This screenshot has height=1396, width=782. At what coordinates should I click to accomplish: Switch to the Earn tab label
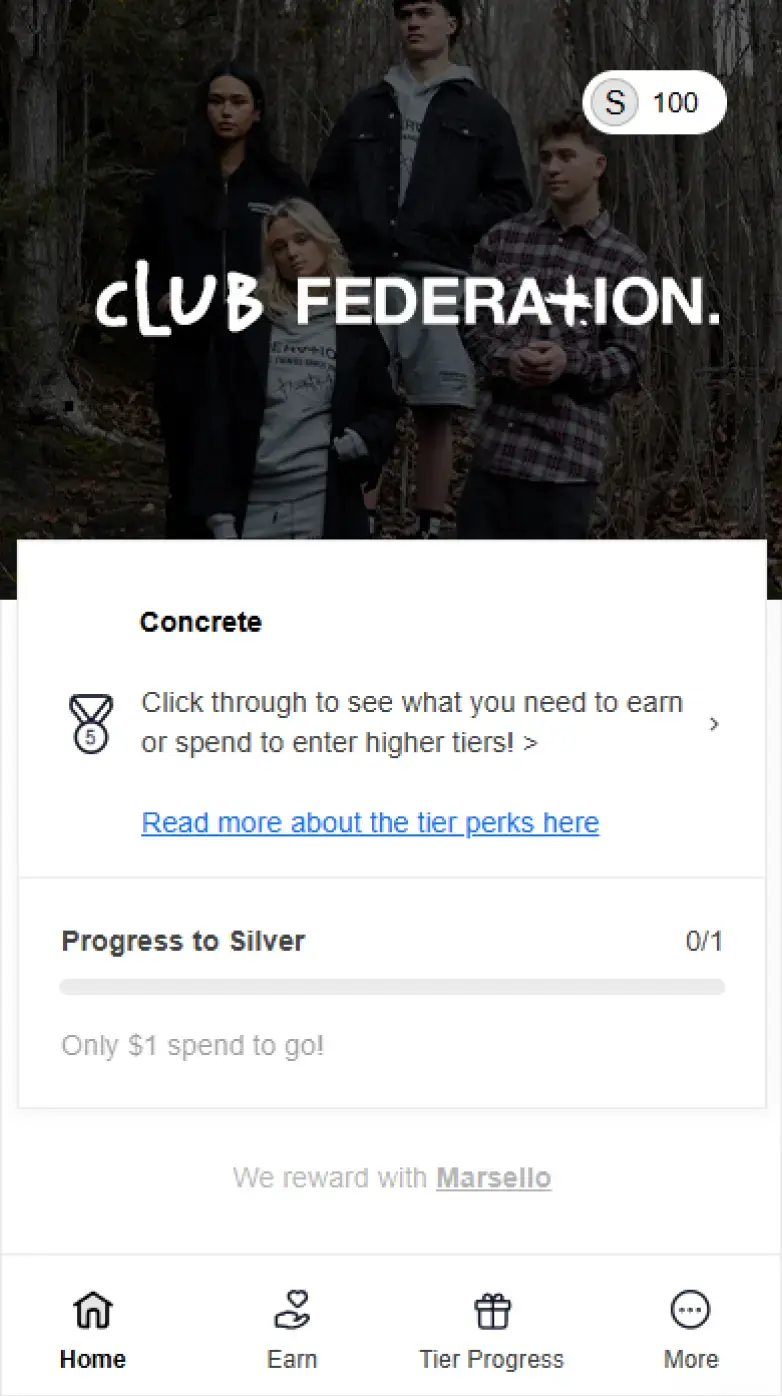(292, 1360)
